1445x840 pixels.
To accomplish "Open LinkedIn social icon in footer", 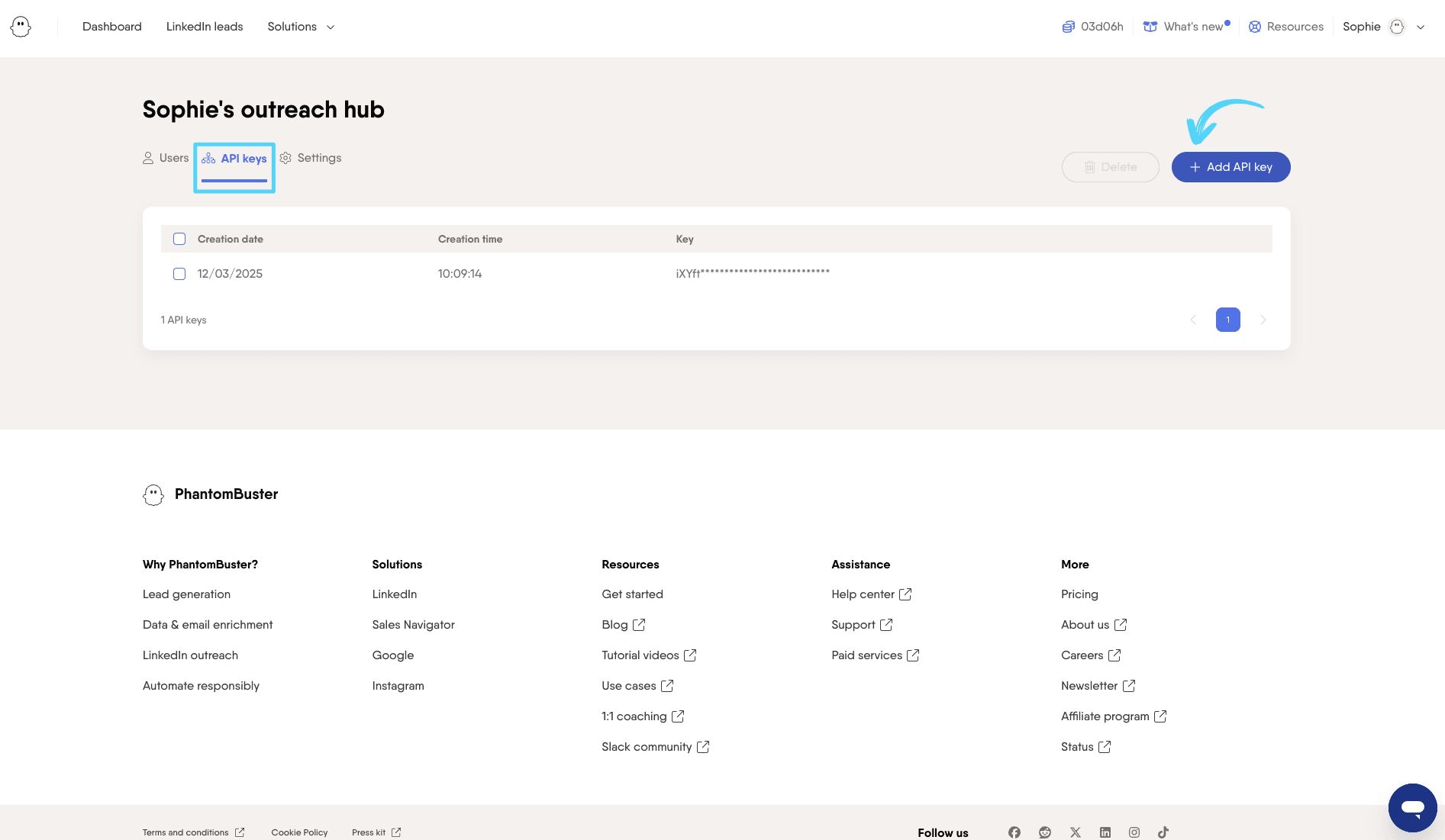I will pyautogui.click(x=1105, y=832).
